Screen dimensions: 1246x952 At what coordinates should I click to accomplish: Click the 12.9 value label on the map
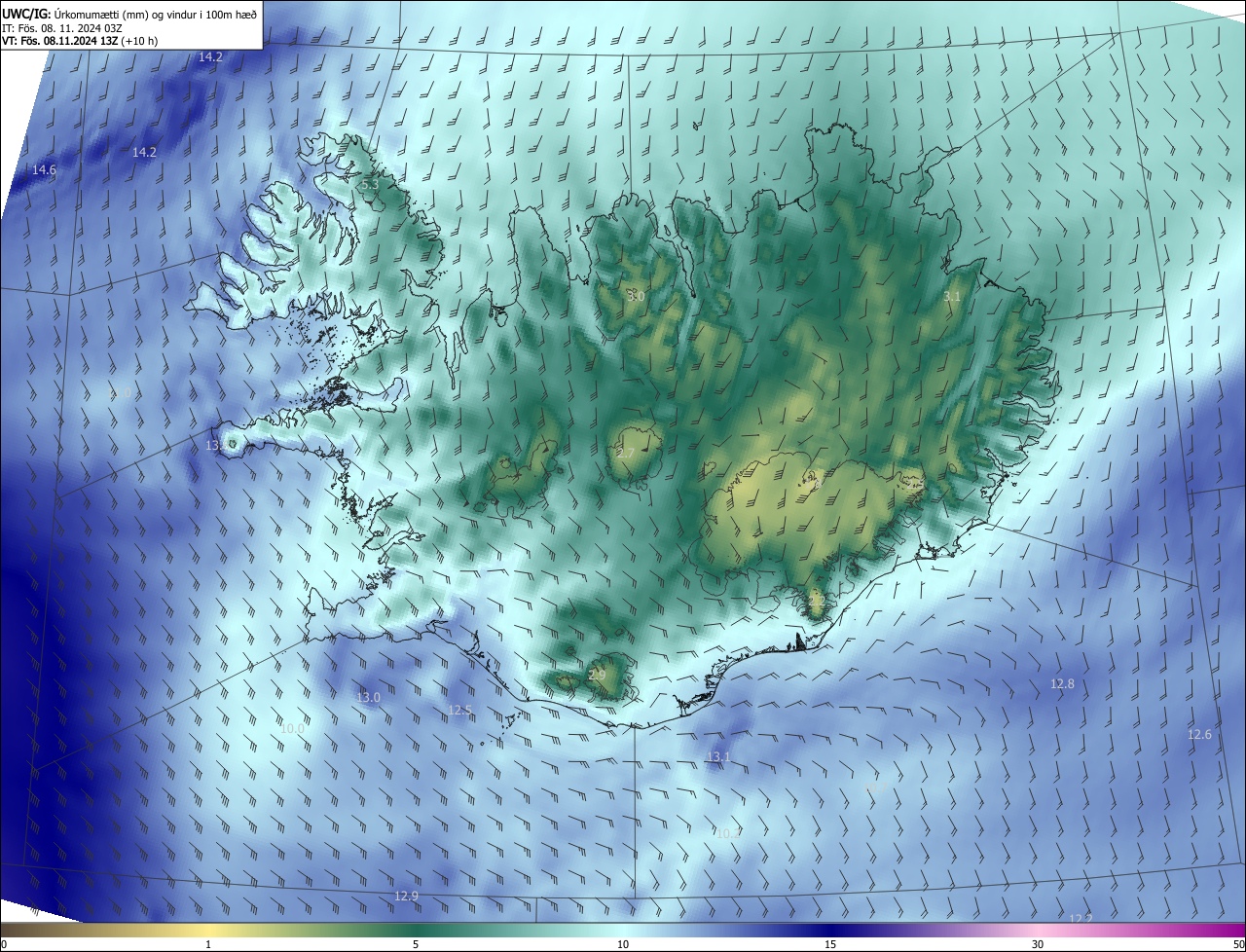click(x=406, y=896)
